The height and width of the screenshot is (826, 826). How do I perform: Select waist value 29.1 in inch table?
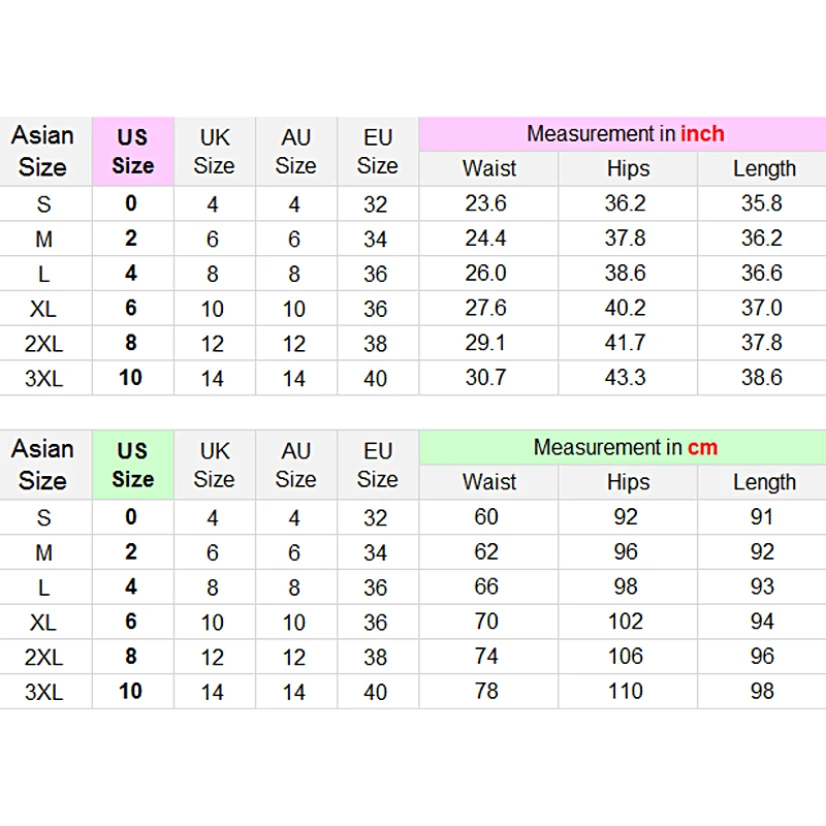click(x=486, y=343)
